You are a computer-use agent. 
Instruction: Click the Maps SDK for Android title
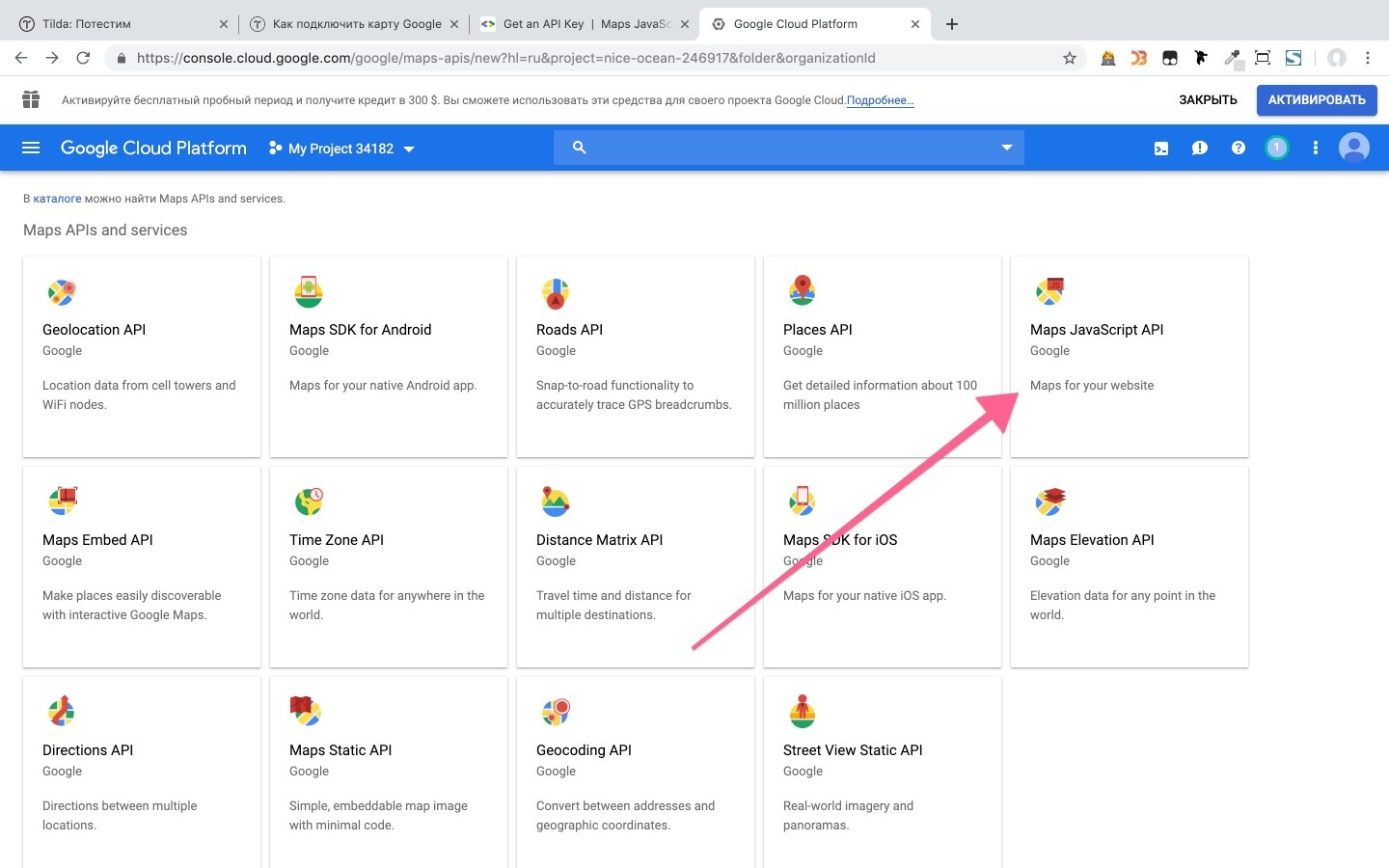(360, 330)
